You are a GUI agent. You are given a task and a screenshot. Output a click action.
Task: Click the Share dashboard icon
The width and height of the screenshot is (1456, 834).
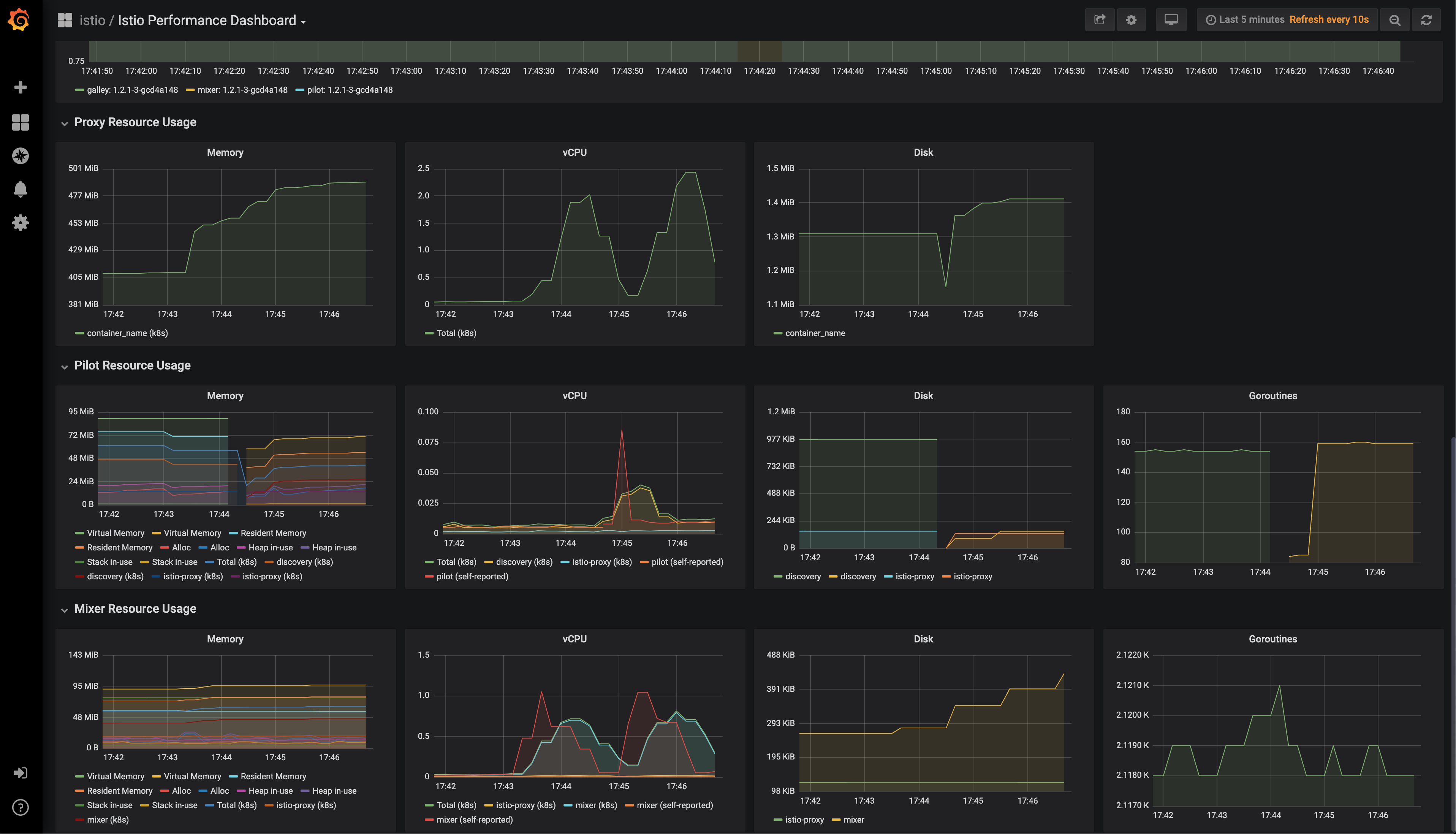(1099, 20)
